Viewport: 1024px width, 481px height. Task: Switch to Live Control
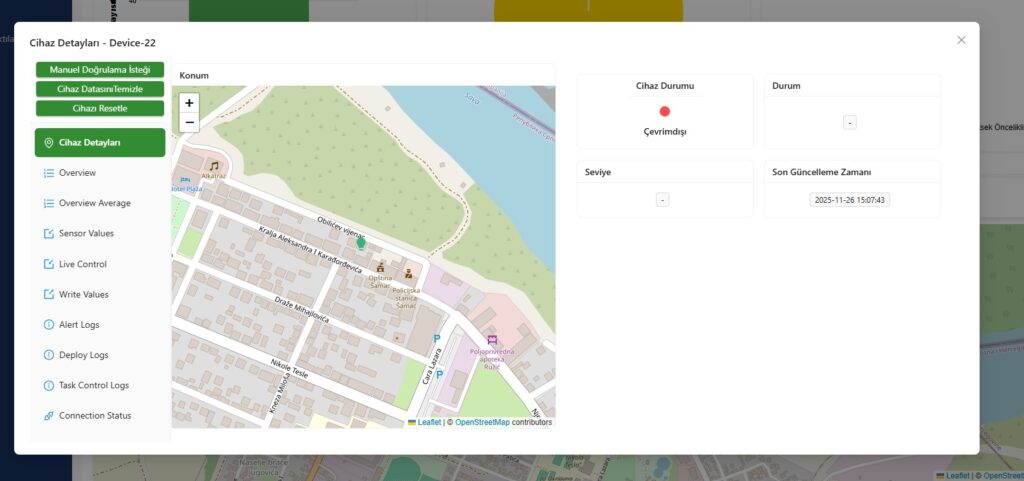(x=82, y=264)
